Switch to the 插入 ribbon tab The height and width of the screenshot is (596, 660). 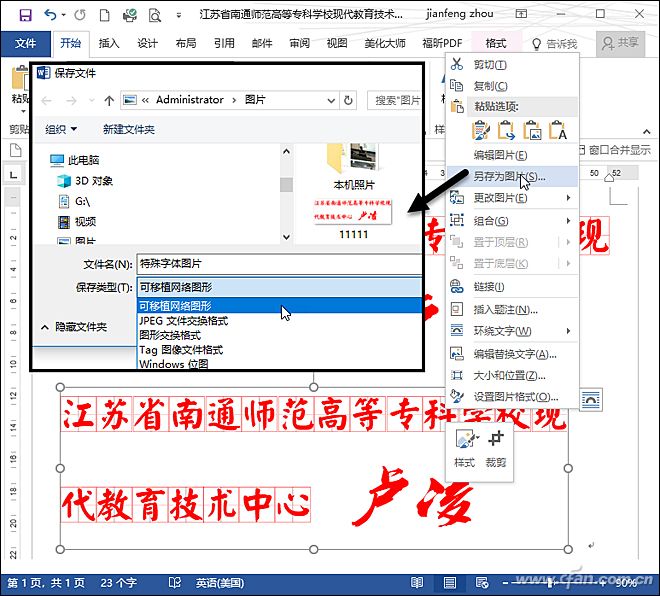coord(109,43)
